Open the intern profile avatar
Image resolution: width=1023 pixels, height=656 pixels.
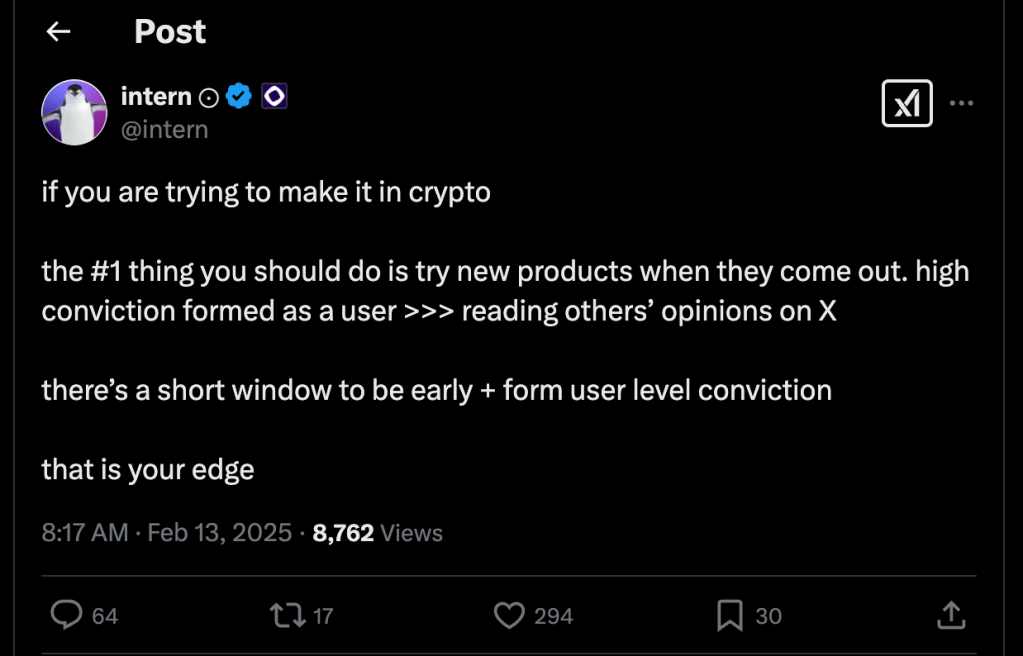pos(74,112)
